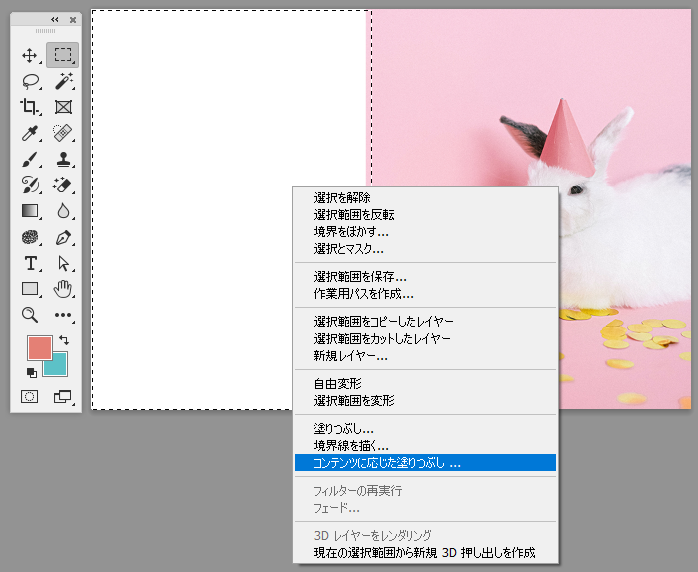This screenshot has height=572, width=698.
Task: Select the Pen tool
Action: (64, 237)
